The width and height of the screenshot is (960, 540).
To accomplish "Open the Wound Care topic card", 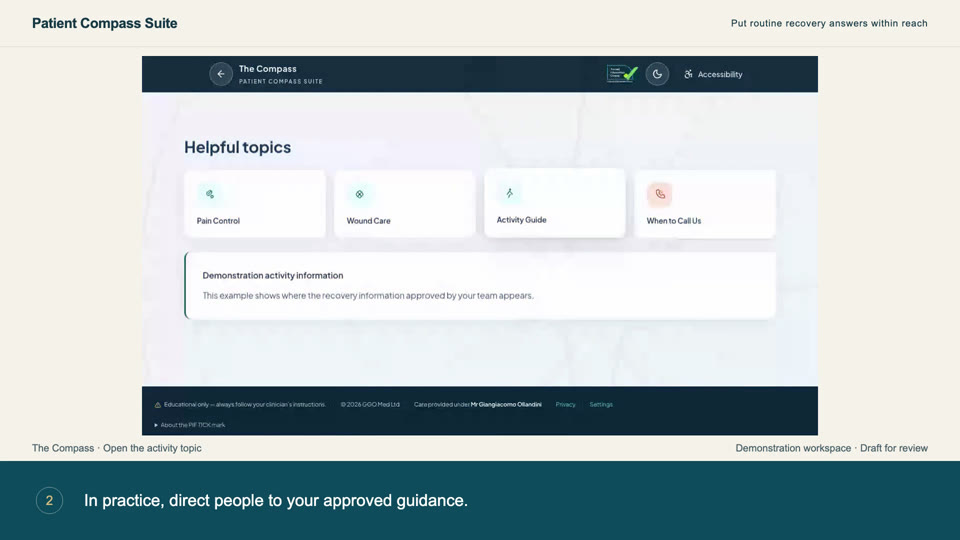I will [x=405, y=204].
